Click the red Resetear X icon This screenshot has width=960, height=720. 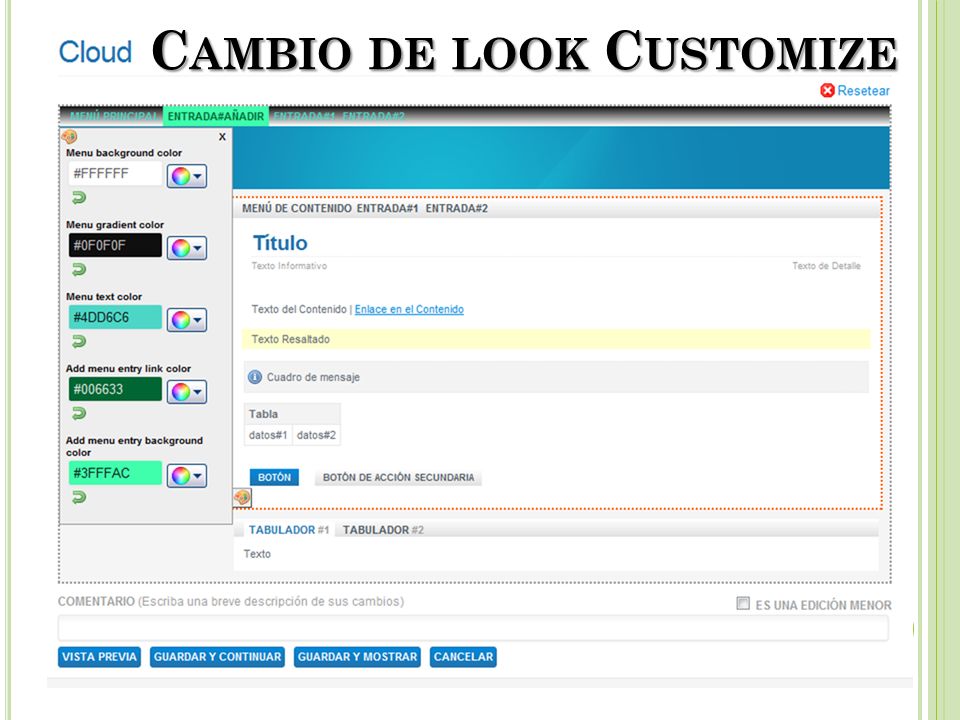coord(827,91)
